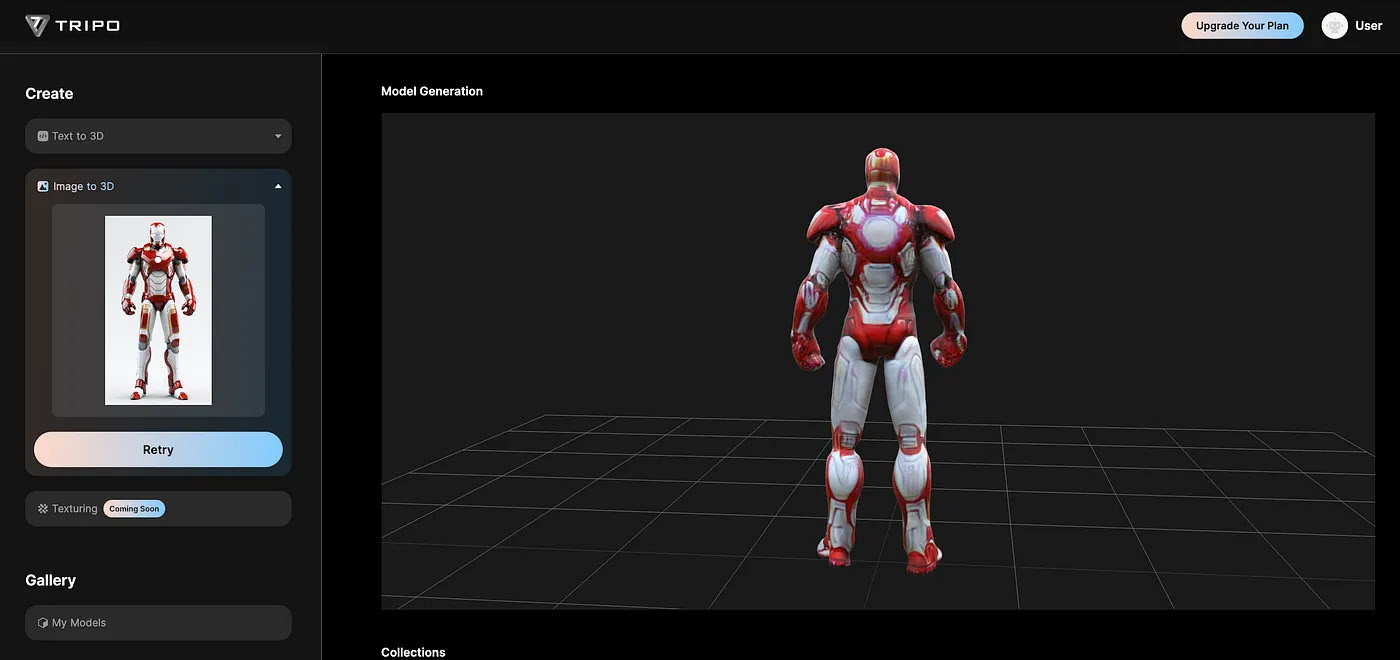Viewport: 1400px width, 660px height.
Task: Select the Text to 3D label
Action: tap(78, 136)
